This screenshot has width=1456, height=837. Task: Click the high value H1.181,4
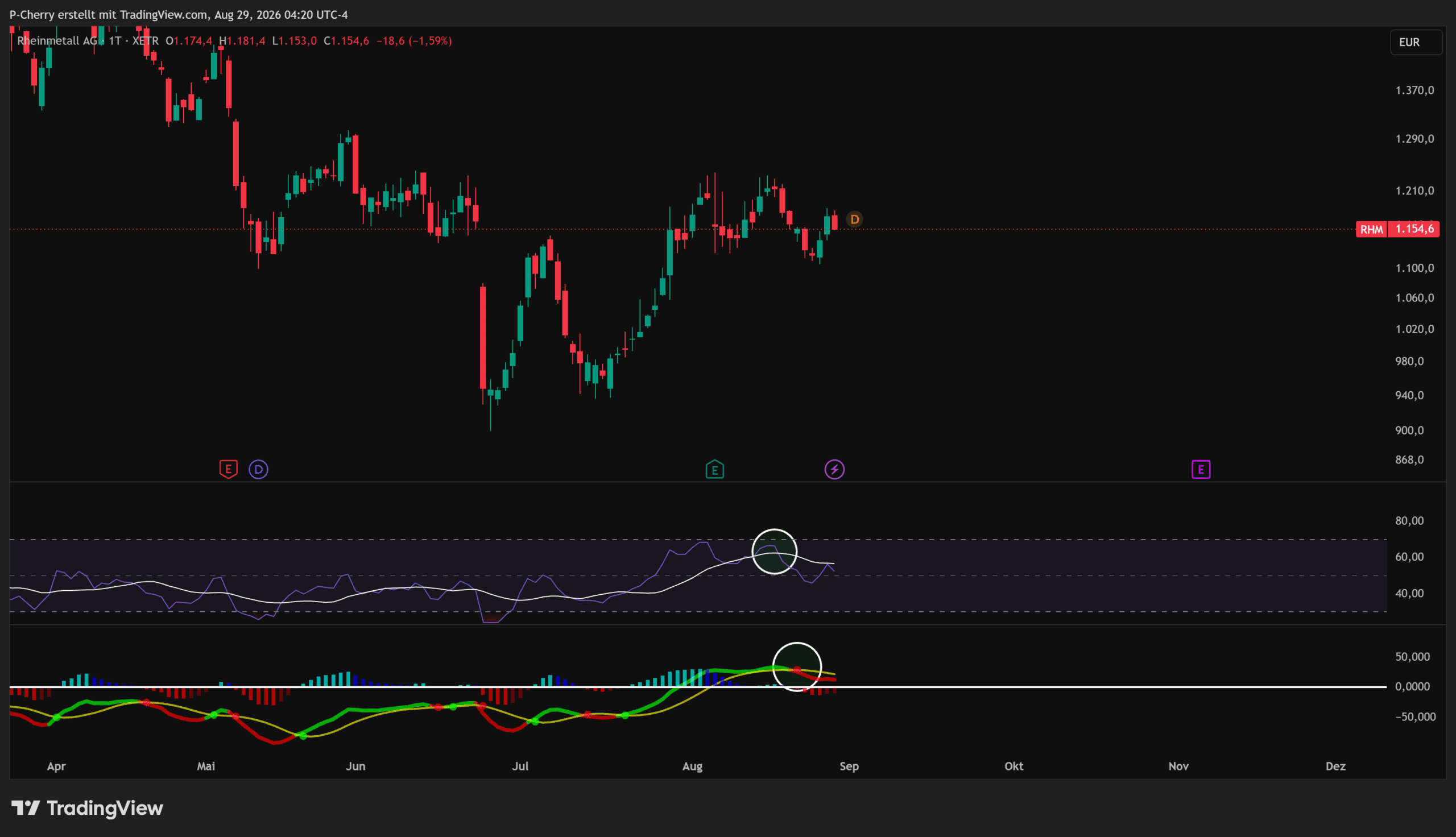point(242,41)
